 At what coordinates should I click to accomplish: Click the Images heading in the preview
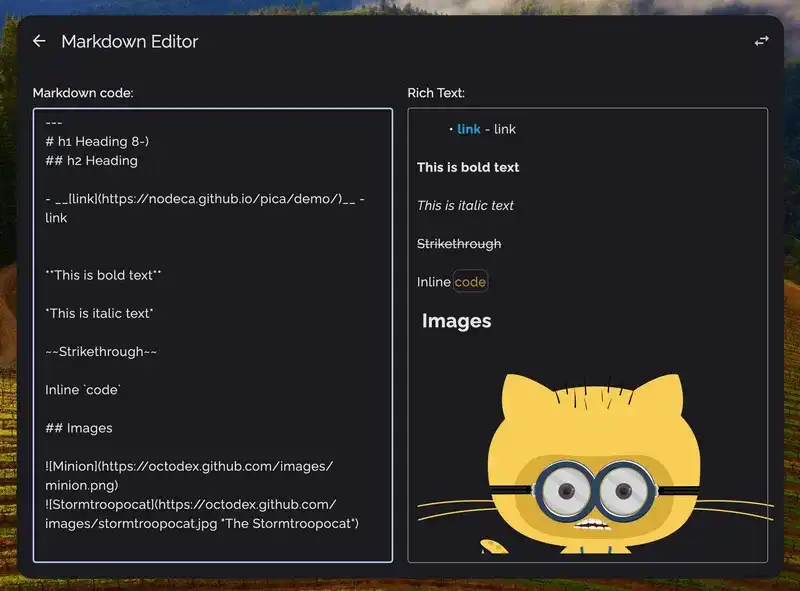click(x=456, y=321)
